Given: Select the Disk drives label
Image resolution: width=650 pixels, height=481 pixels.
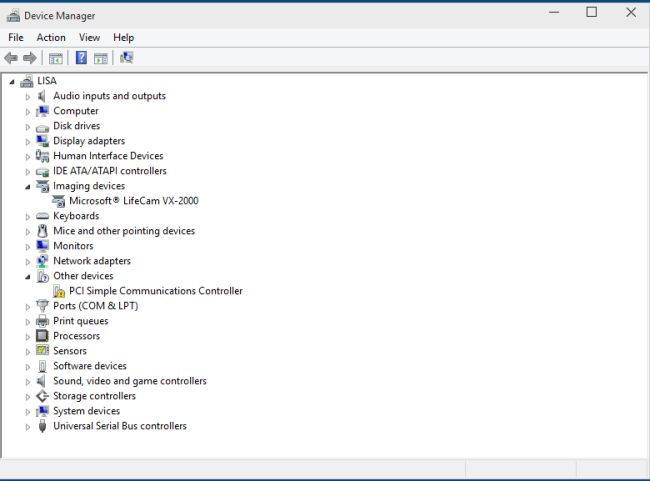Looking at the screenshot, I should [77, 126].
